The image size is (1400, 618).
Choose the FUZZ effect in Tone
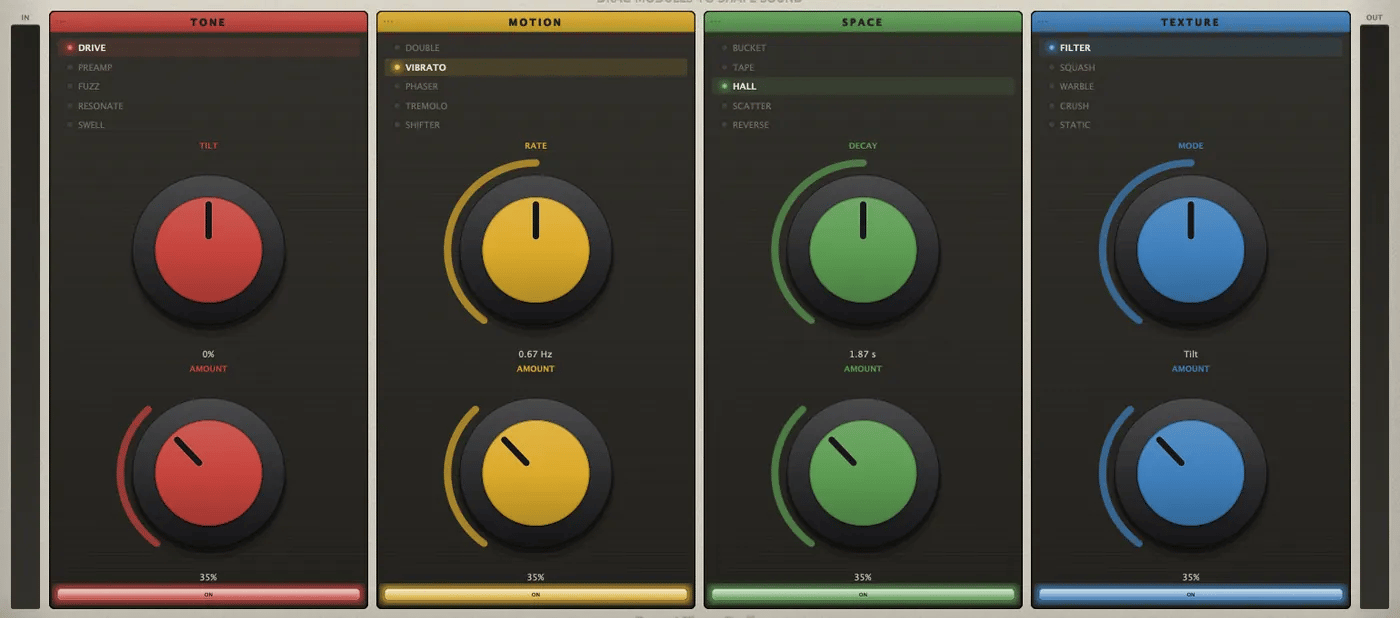tap(208, 86)
